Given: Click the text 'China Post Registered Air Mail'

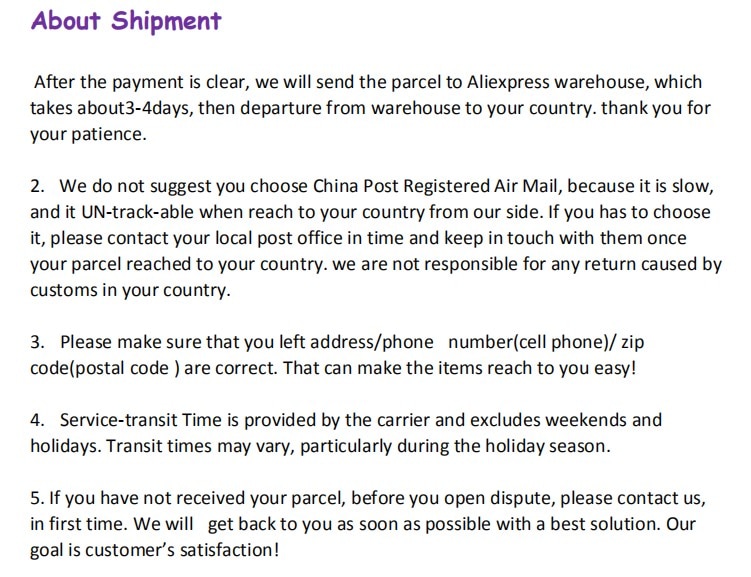Looking at the screenshot, I should point(437,186).
